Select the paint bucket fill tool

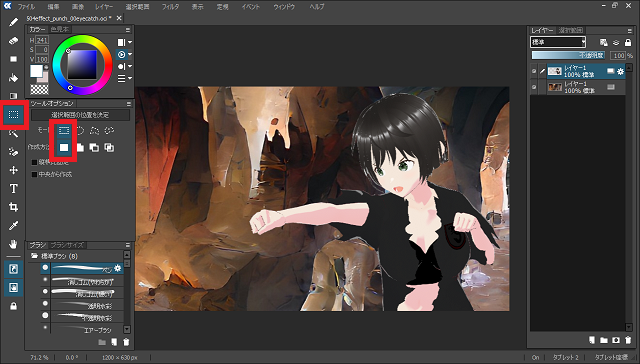click(13, 78)
